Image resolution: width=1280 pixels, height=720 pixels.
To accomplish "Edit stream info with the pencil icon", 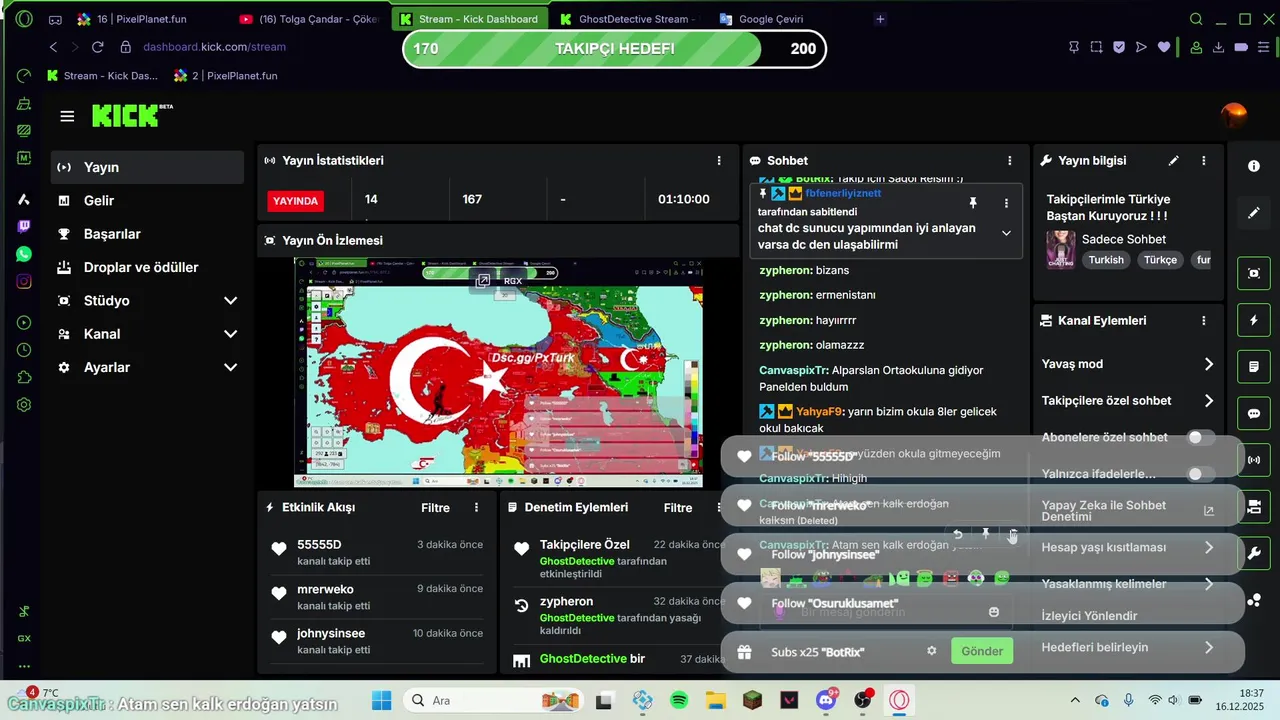I will 1174,160.
